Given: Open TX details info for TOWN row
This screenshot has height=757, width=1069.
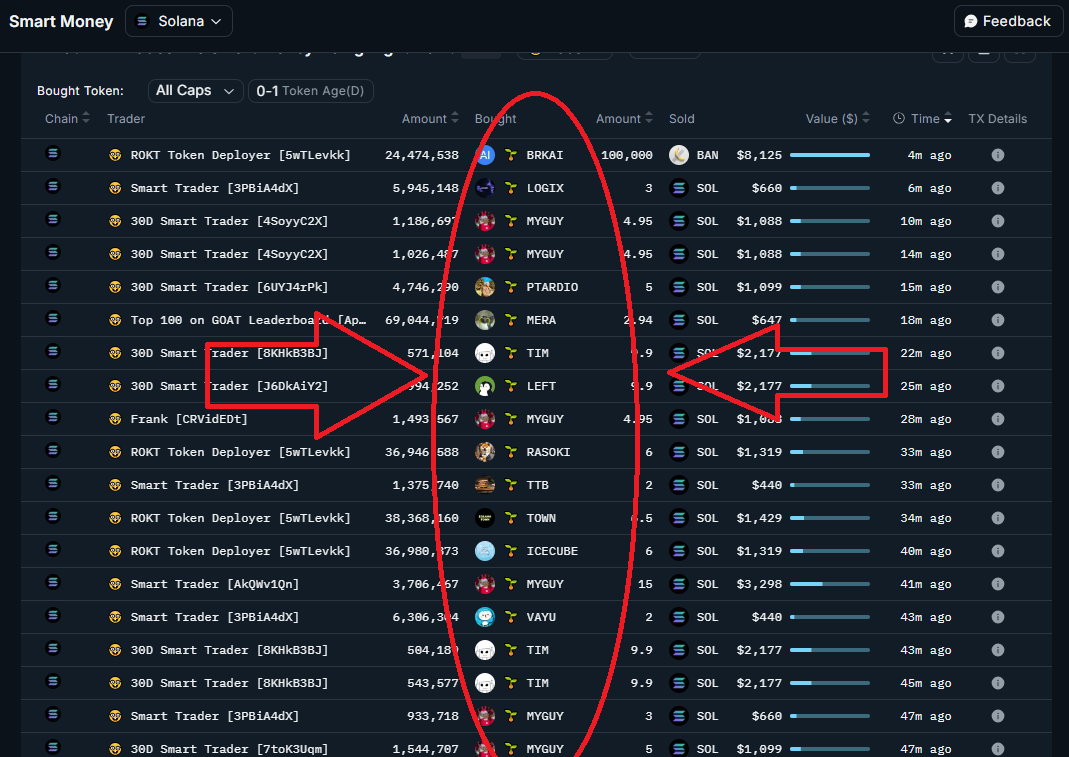Looking at the screenshot, I should (997, 518).
